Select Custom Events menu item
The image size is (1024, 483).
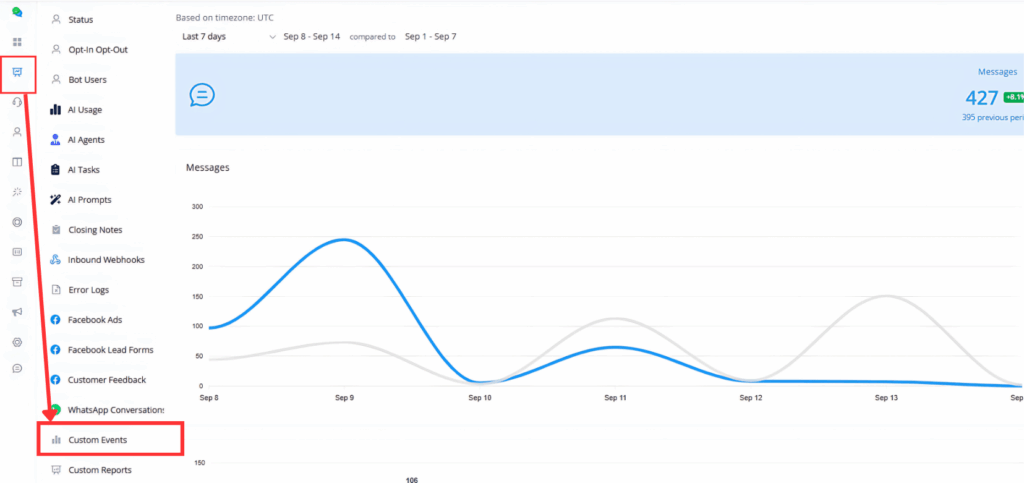(97, 440)
